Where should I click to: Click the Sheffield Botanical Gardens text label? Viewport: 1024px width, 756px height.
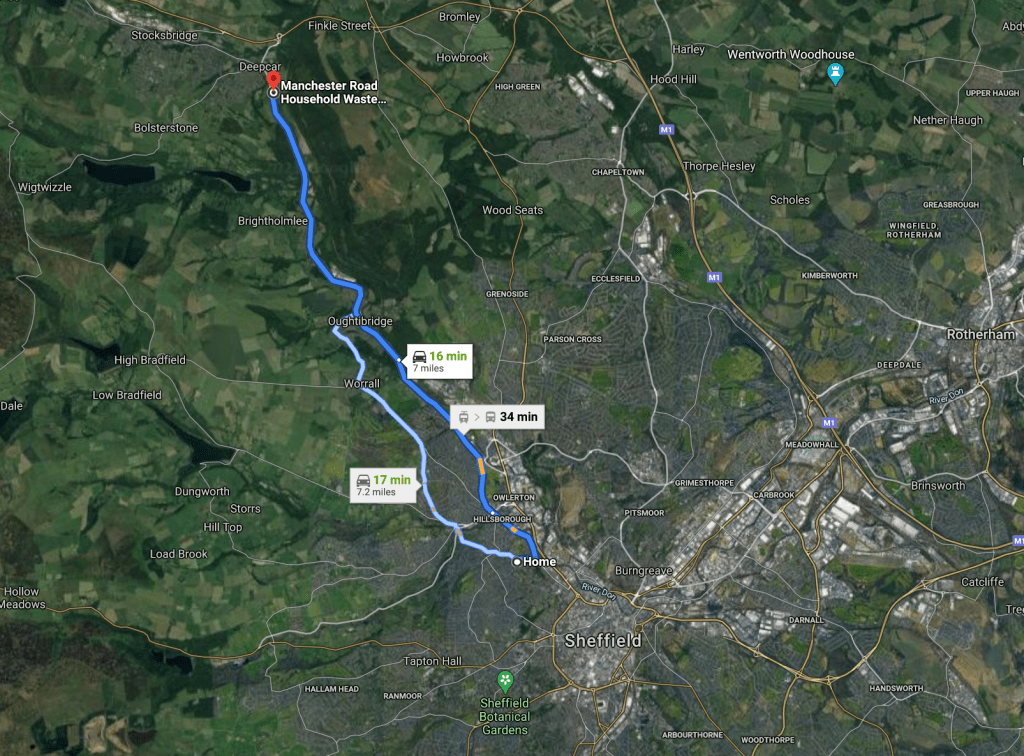coord(505,716)
